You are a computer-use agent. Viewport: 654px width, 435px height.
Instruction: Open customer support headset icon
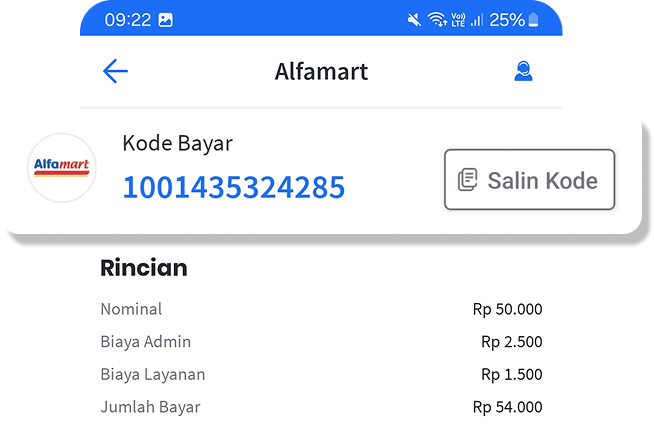click(522, 71)
